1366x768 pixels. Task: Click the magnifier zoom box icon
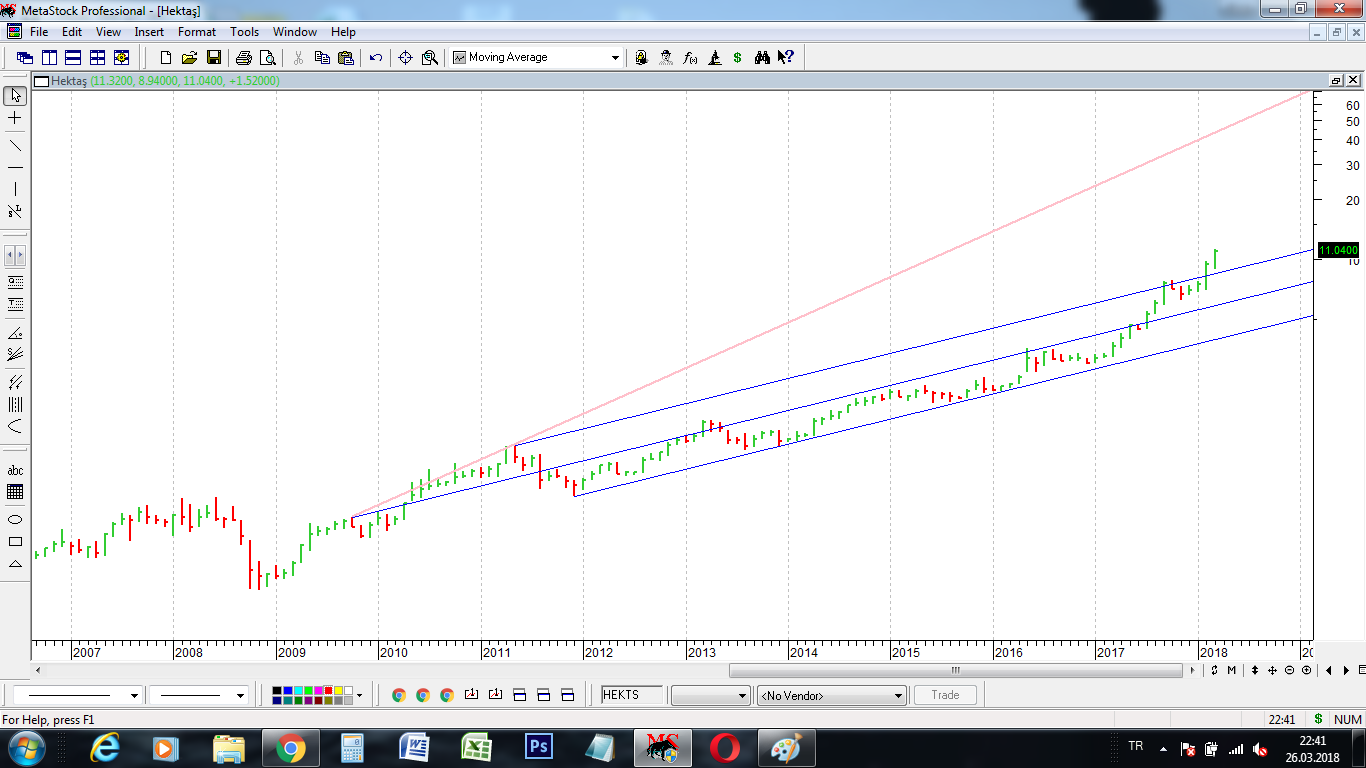(x=430, y=57)
